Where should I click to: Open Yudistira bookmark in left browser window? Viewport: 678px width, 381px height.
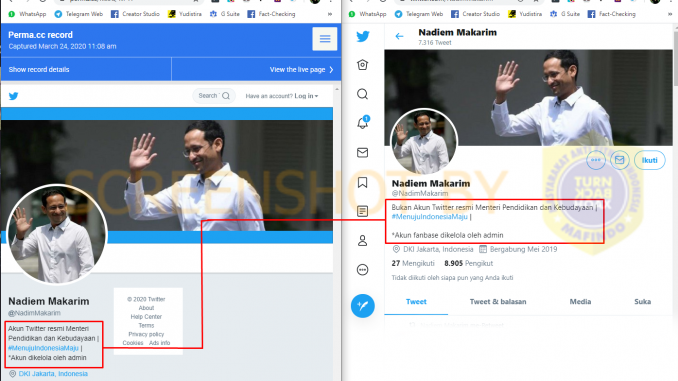(x=185, y=14)
